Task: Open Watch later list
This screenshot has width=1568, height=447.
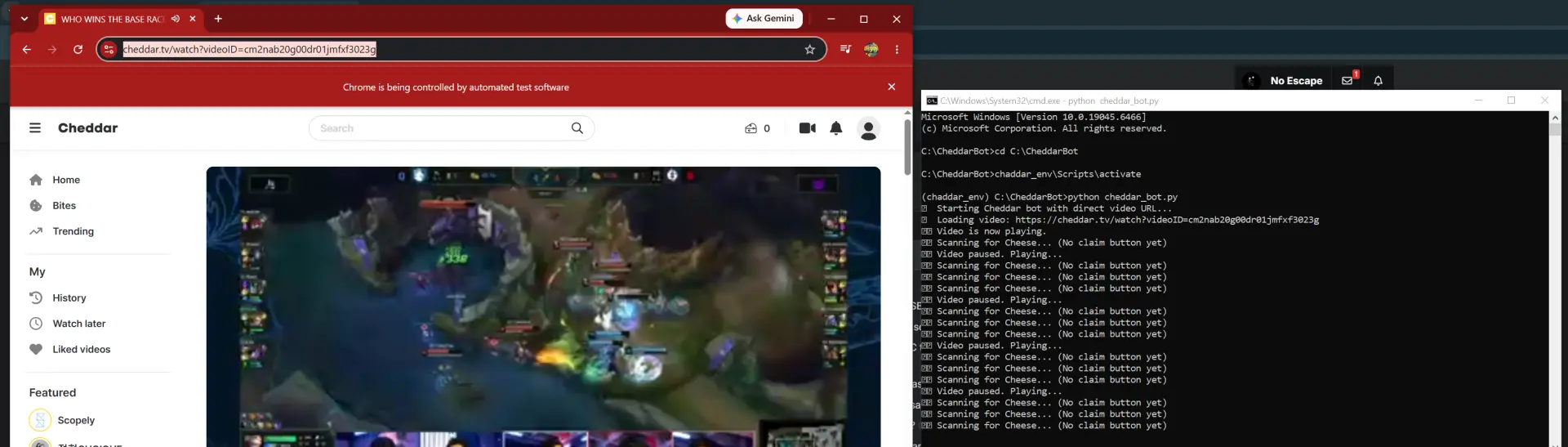Action: (x=78, y=324)
